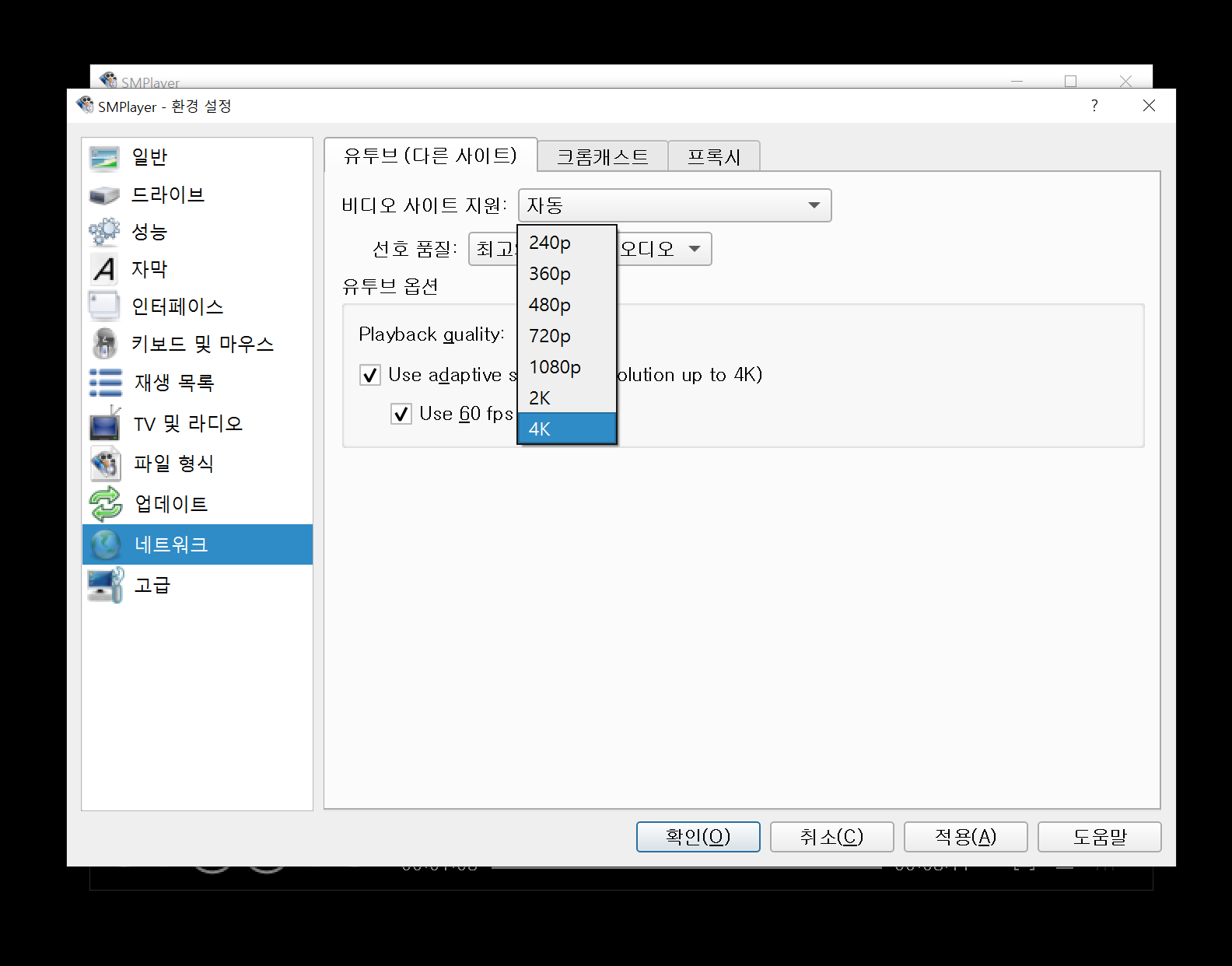This screenshot has width=1232, height=966.
Task: Open the 비디오 사이트 지원 dropdown
Action: click(x=675, y=205)
